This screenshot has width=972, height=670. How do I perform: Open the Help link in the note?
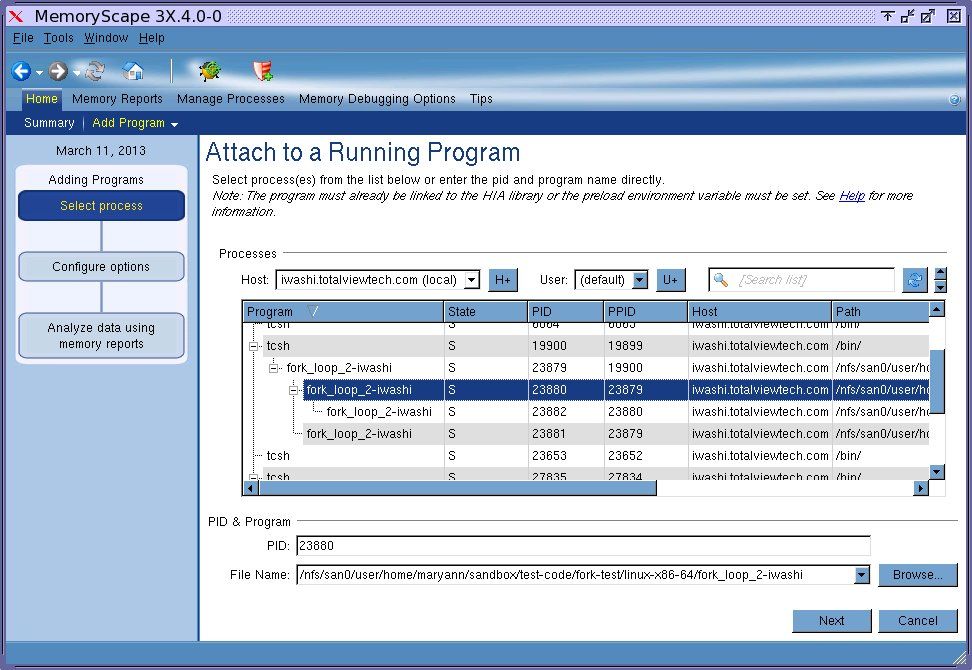851,196
